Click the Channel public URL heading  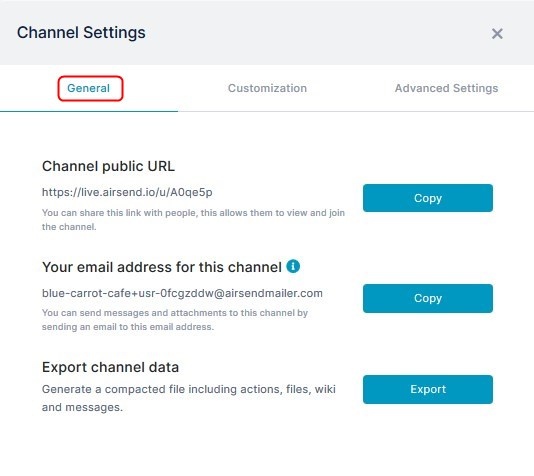point(108,166)
